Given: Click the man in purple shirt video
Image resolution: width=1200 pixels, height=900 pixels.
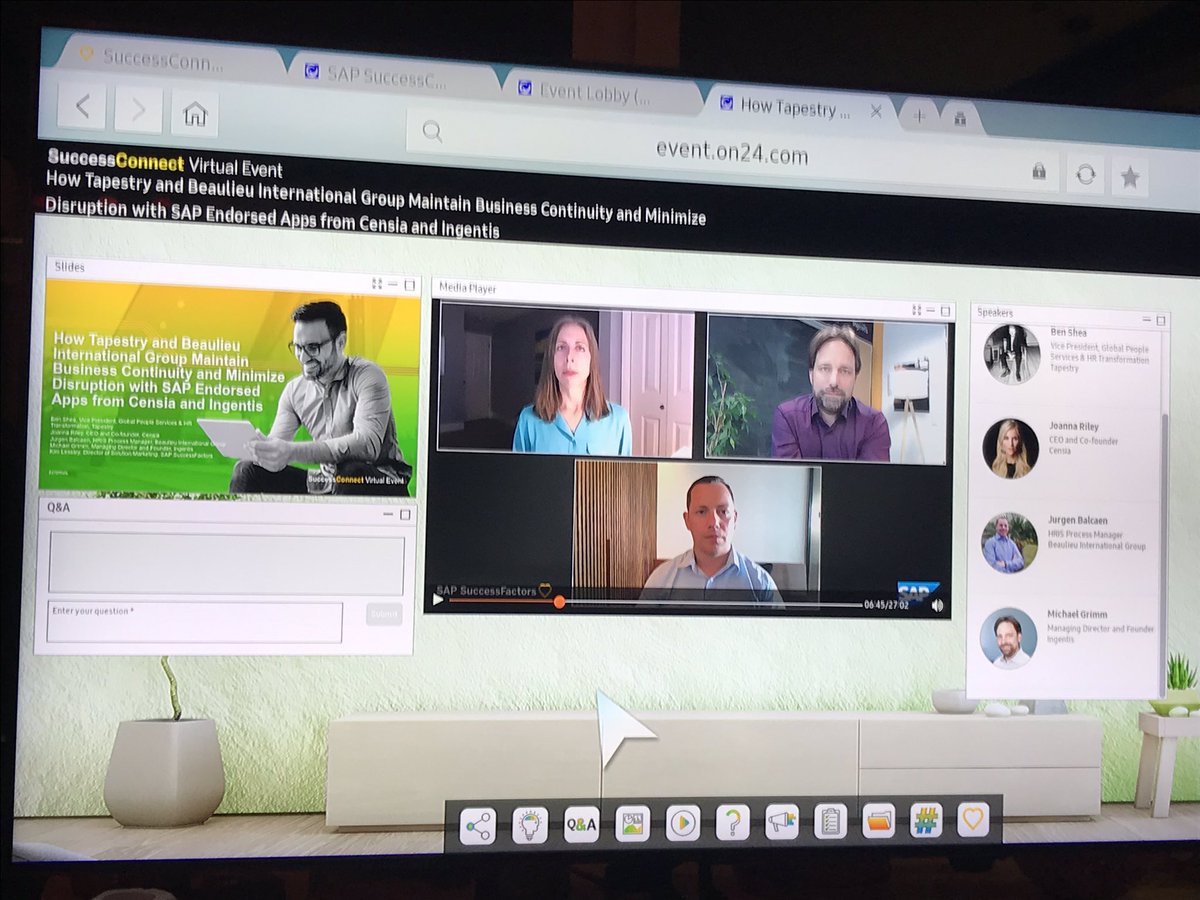Looking at the screenshot, I should pos(827,389).
